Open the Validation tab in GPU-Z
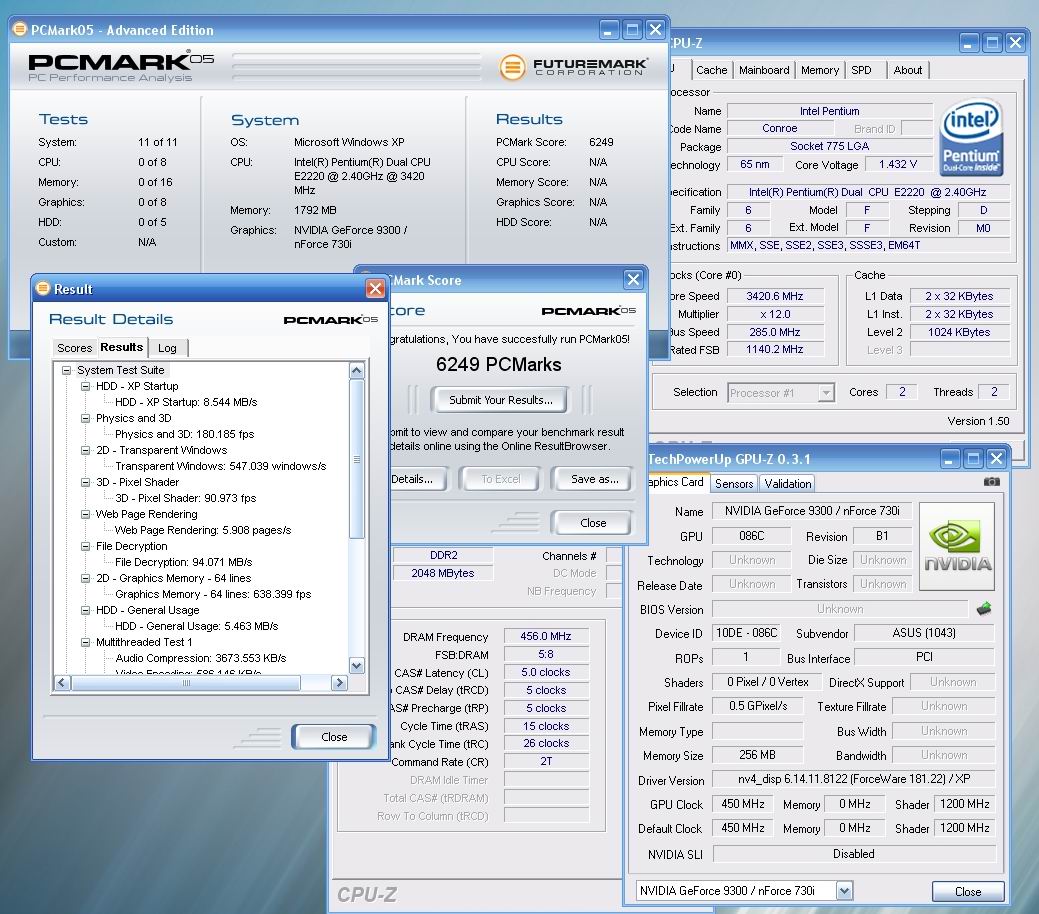 [x=788, y=484]
